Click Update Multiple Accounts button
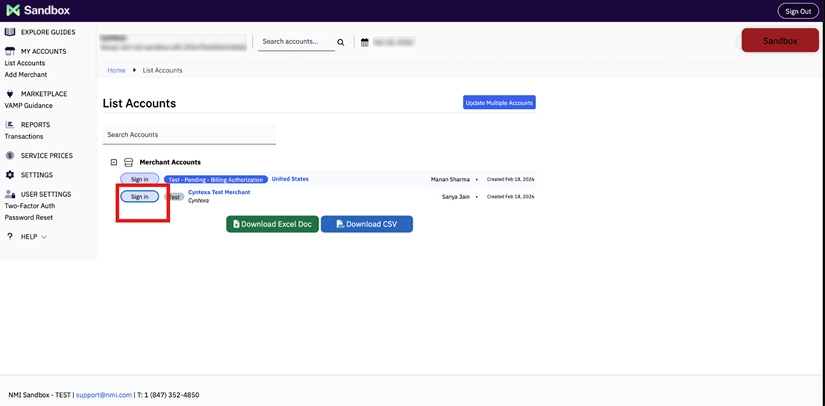The image size is (825, 406). (x=499, y=103)
